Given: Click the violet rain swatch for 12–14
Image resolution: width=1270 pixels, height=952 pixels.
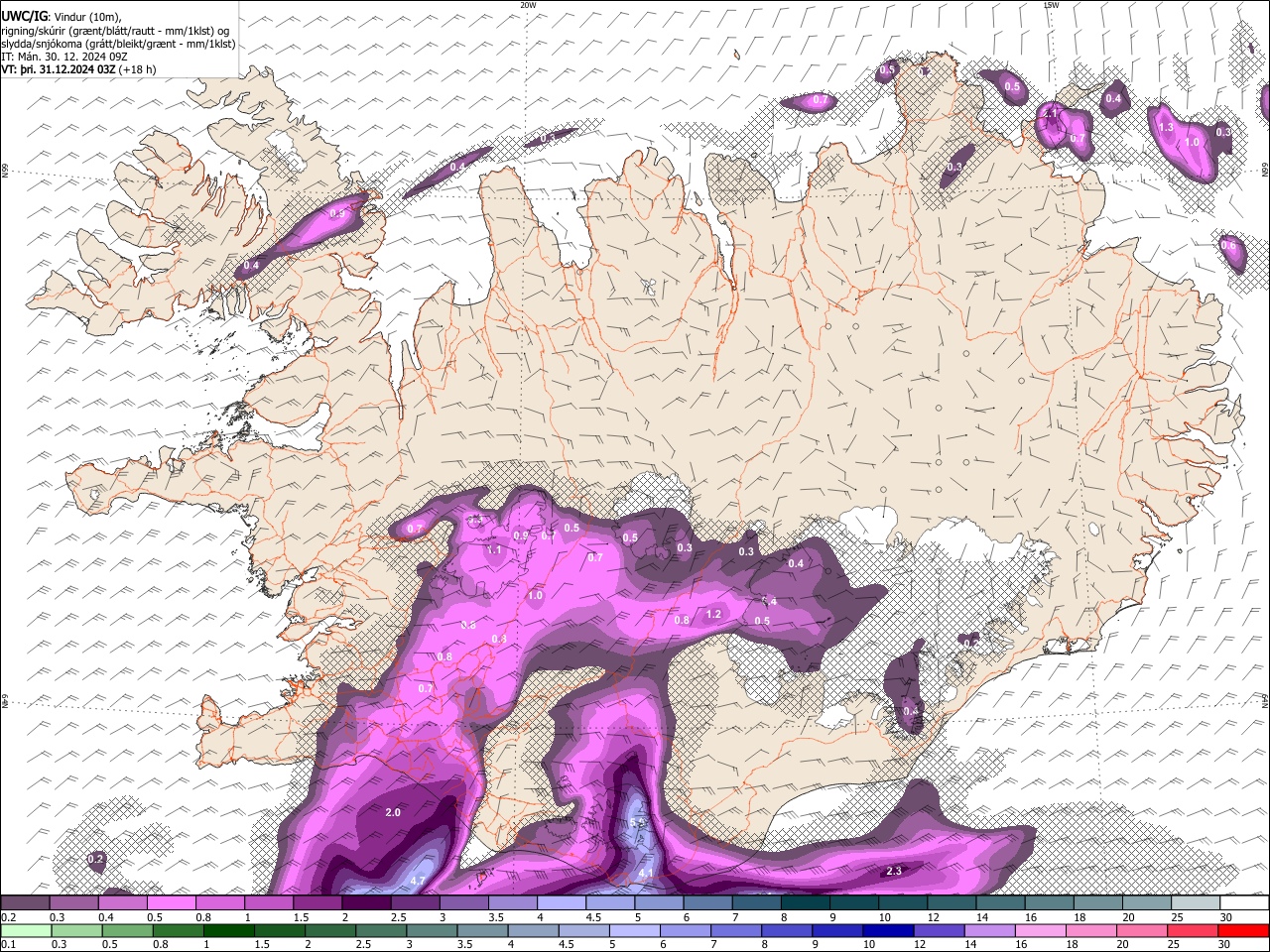Looking at the screenshot, I should point(938,930).
